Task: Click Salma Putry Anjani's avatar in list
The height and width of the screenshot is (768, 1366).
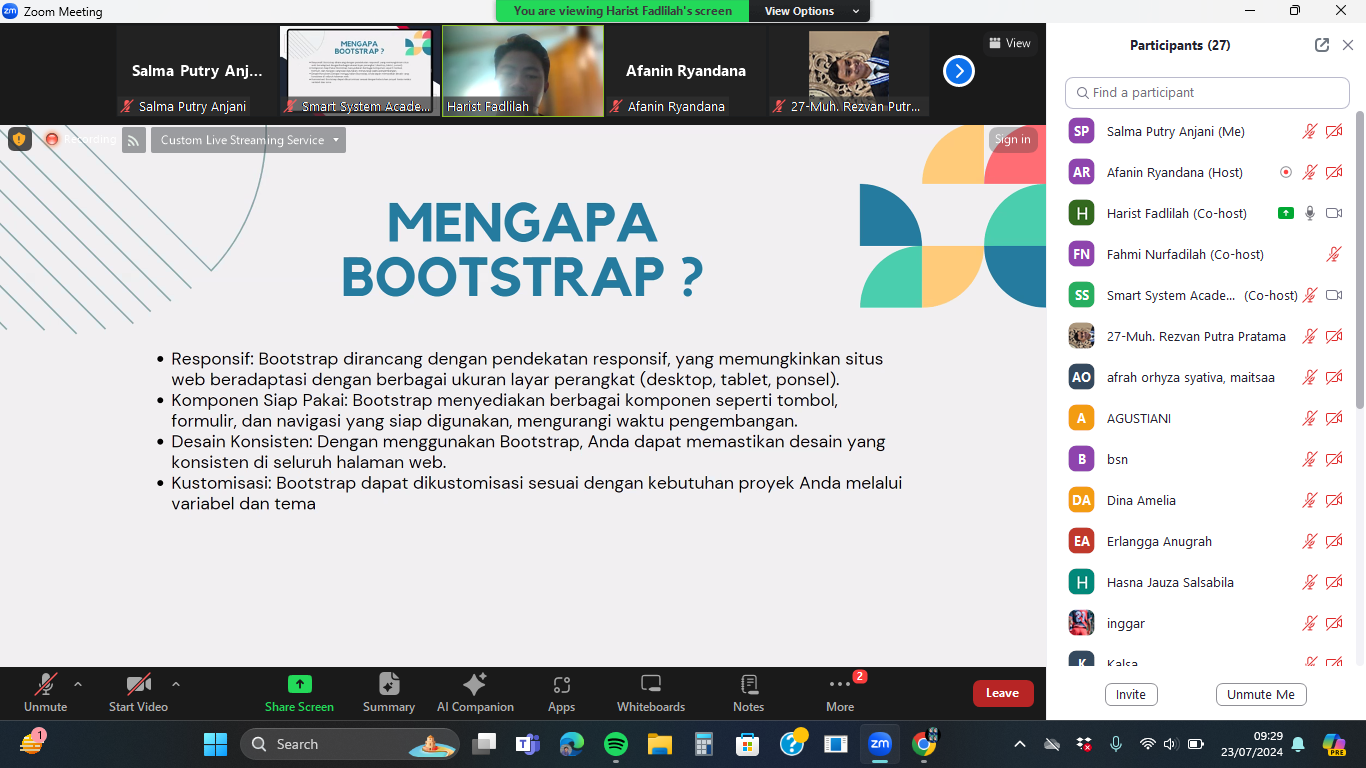Action: pos(1081,131)
